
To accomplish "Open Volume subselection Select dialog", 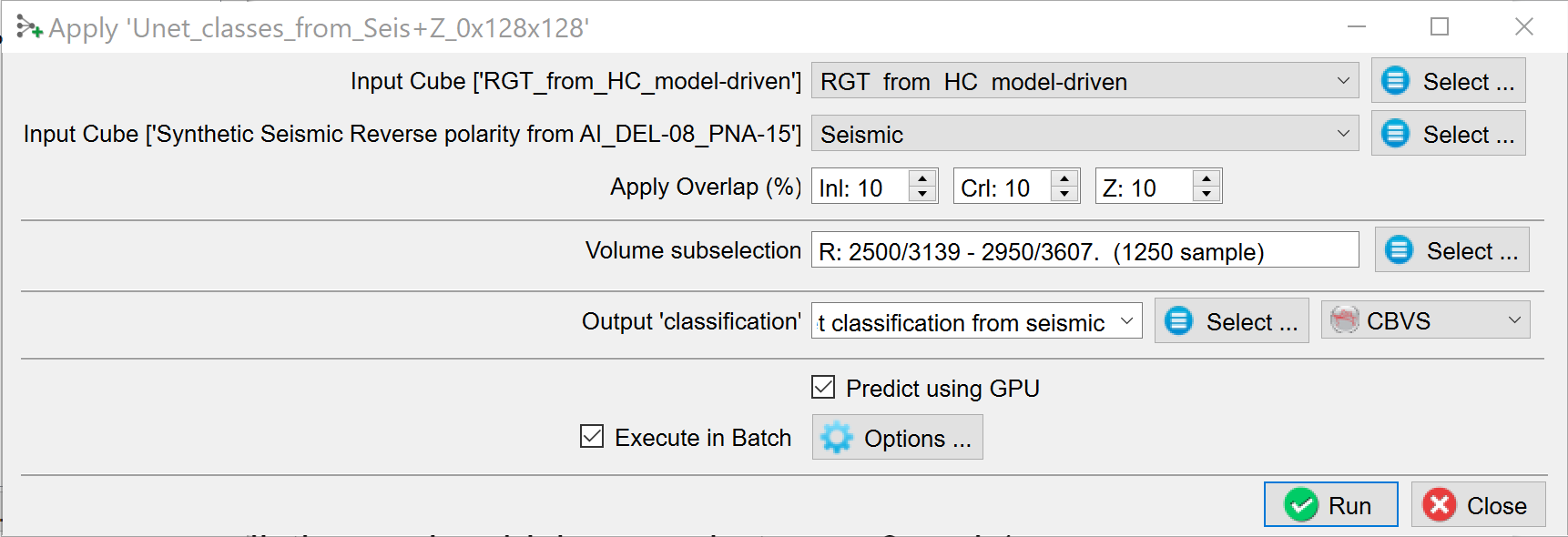I will pyautogui.click(x=1451, y=251).
